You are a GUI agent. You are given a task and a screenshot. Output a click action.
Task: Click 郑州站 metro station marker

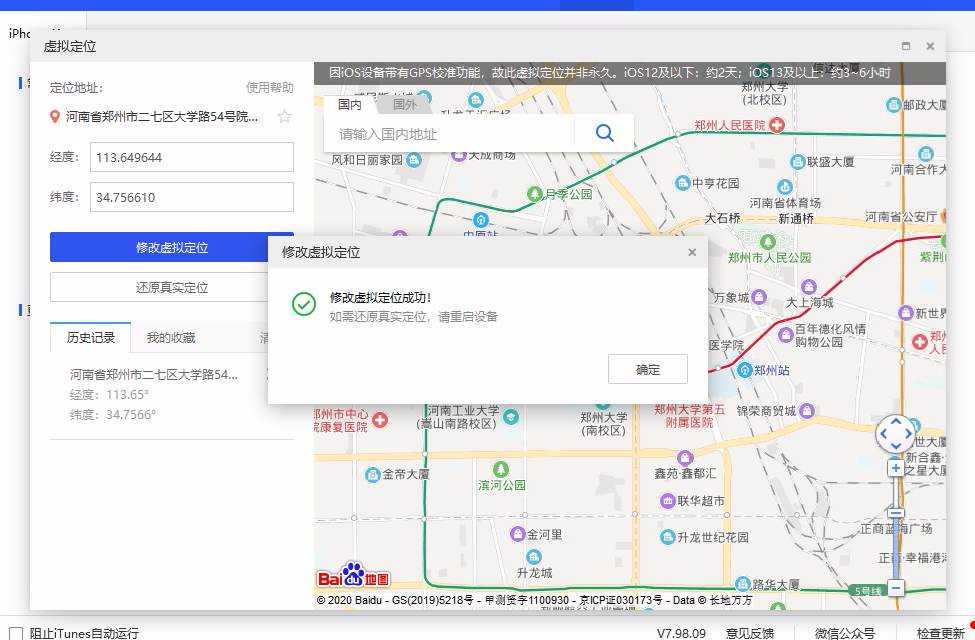click(744, 370)
